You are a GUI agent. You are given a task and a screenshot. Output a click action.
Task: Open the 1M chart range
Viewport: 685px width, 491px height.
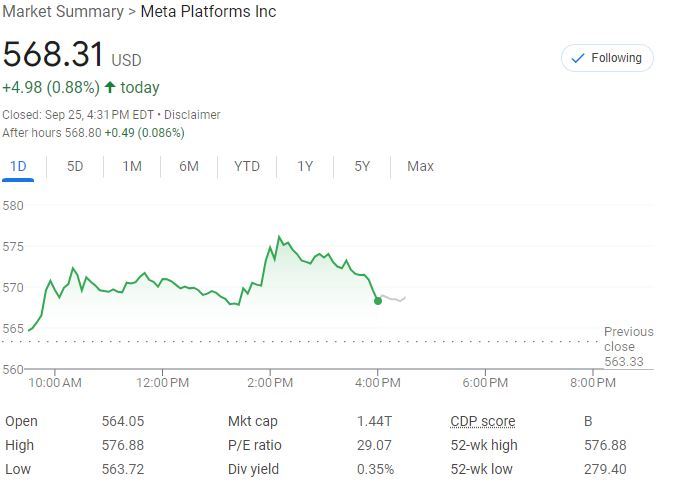tap(132, 166)
